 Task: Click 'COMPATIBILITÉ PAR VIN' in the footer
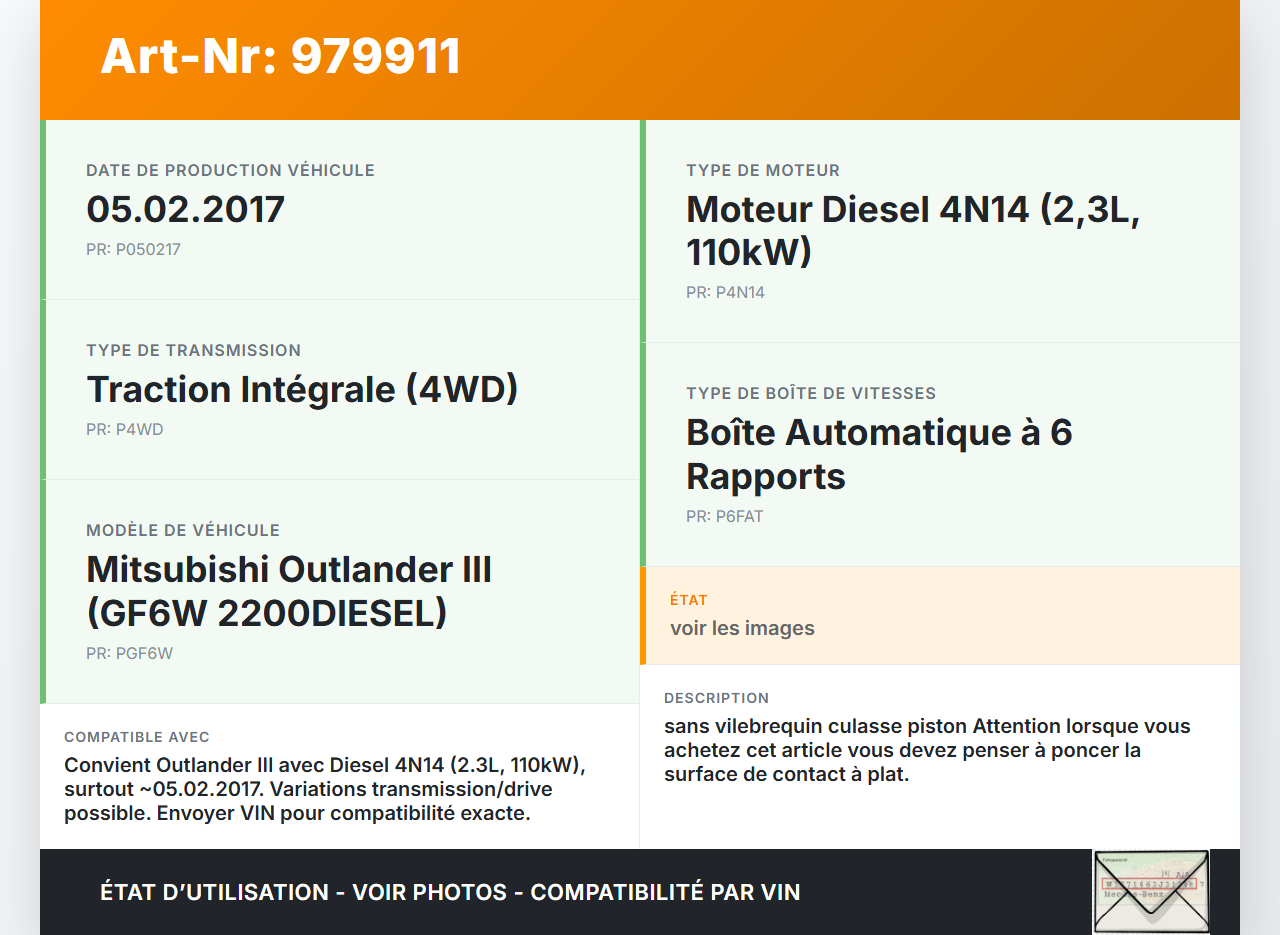(667, 891)
